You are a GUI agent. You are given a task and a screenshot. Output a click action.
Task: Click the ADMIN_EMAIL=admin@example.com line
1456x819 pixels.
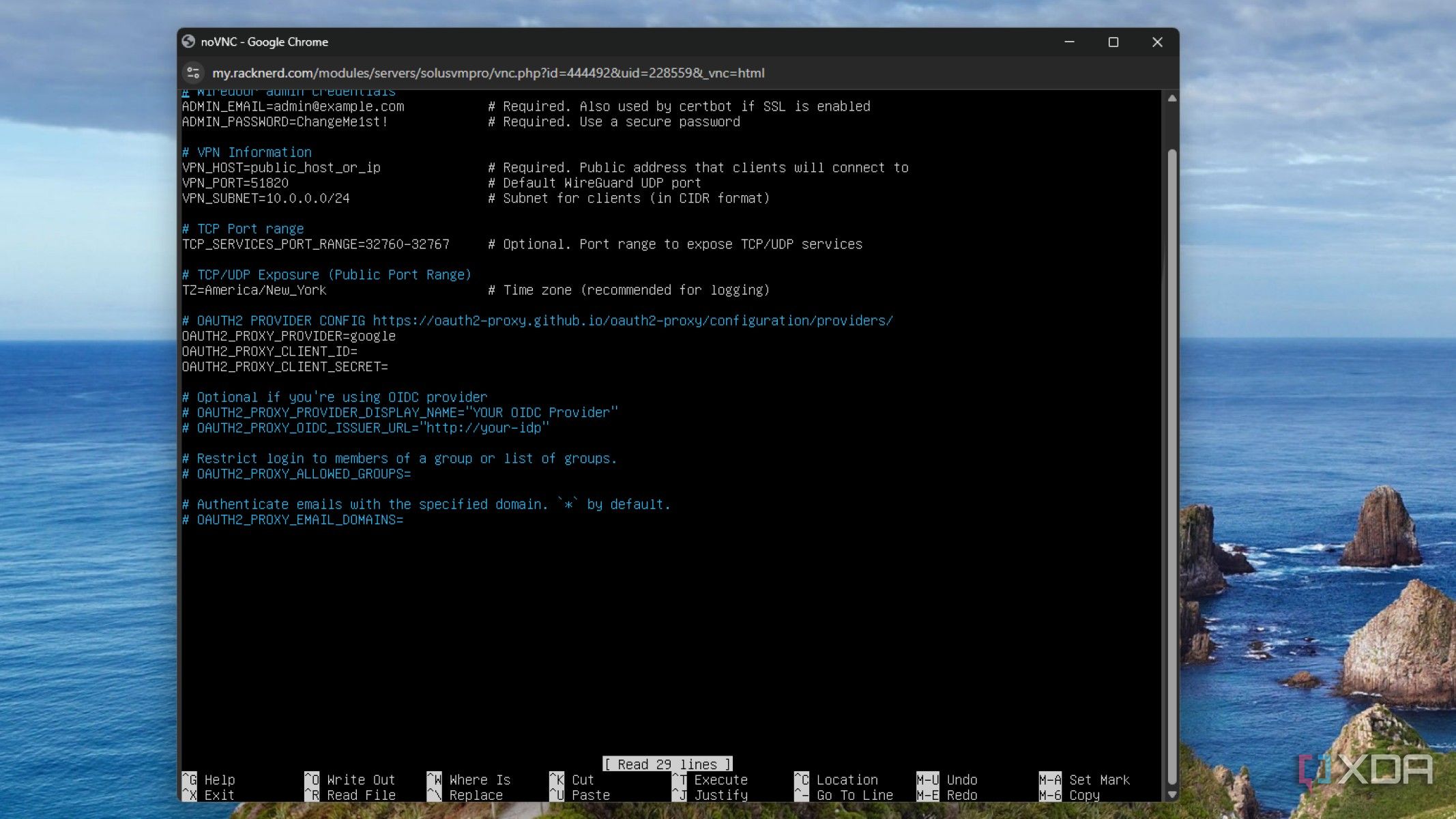coord(293,106)
